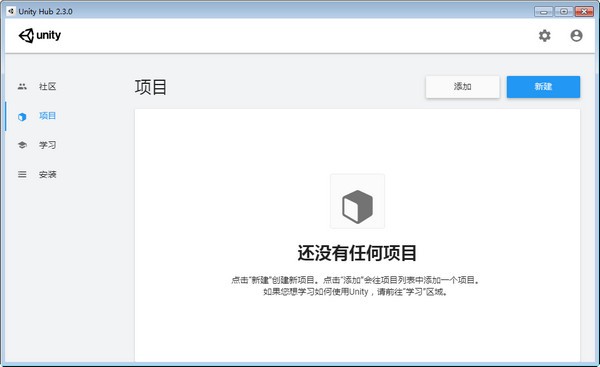Image resolution: width=600 pixels, height=367 pixels.
Task: Click the Unity logo in header
Action: [40, 36]
